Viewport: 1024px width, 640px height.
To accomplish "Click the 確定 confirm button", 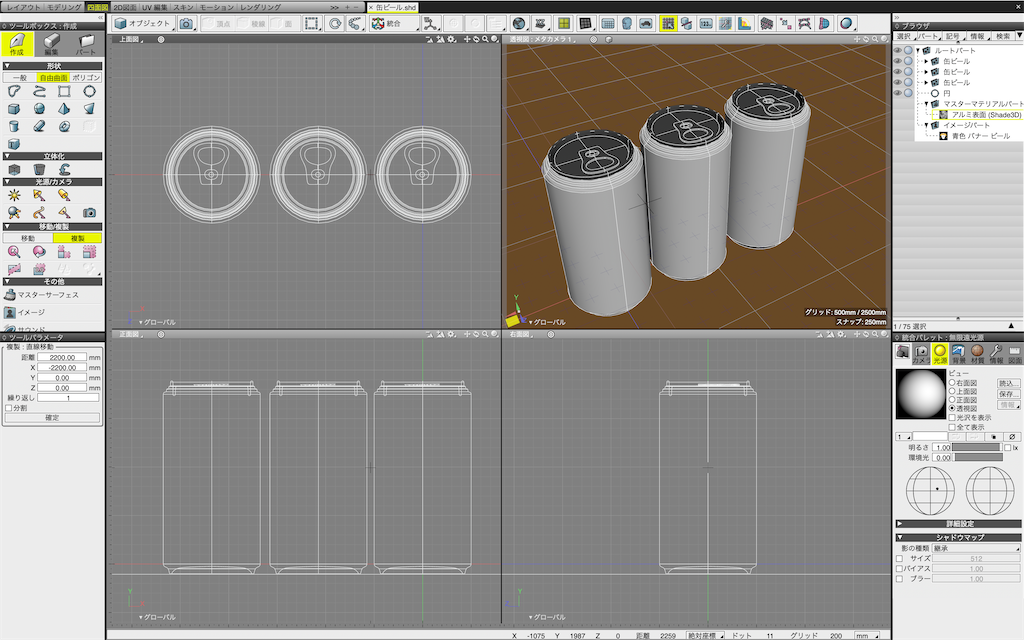I will tap(52, 417).
